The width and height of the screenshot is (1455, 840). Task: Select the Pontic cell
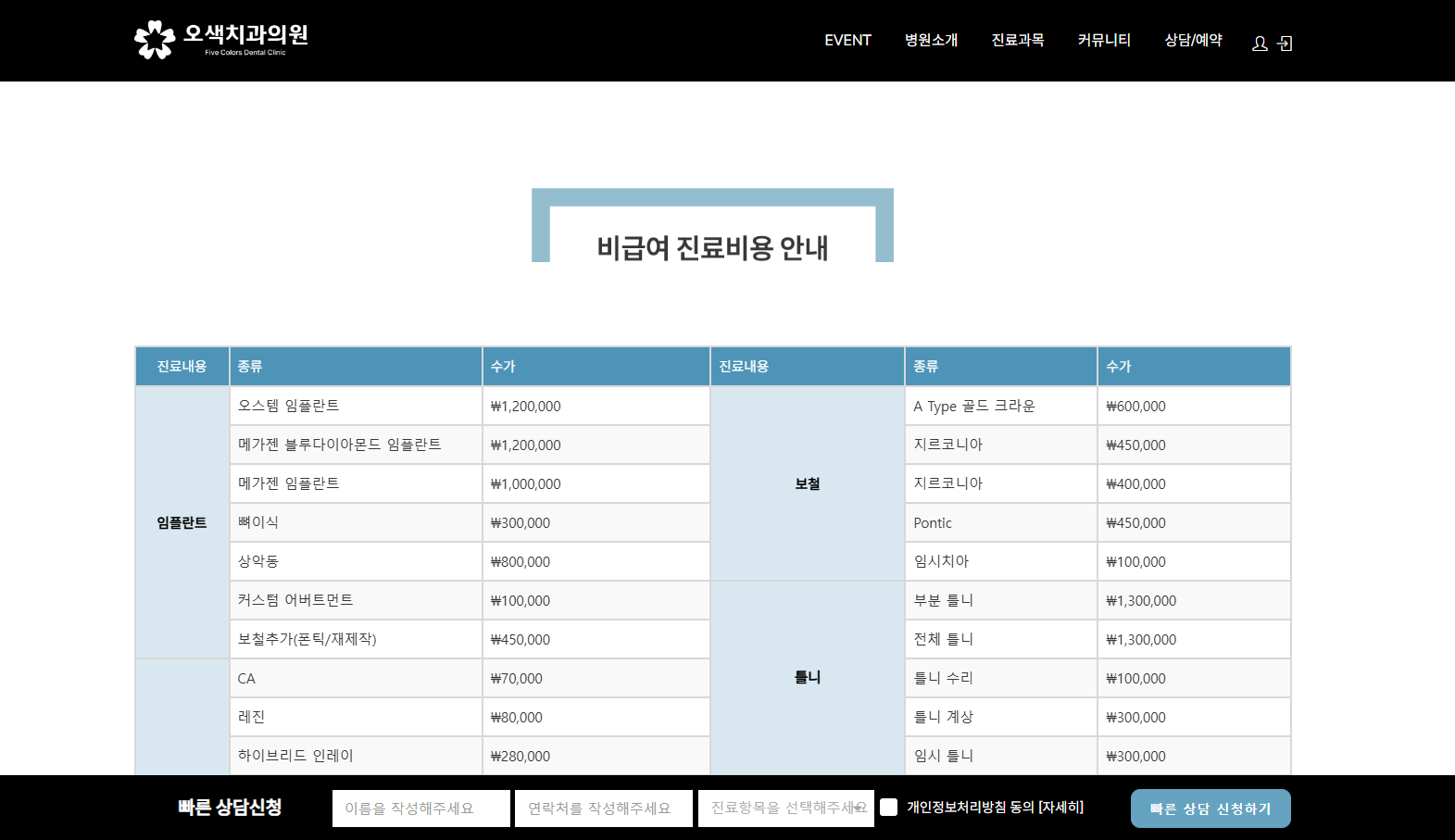[1001, 522]
